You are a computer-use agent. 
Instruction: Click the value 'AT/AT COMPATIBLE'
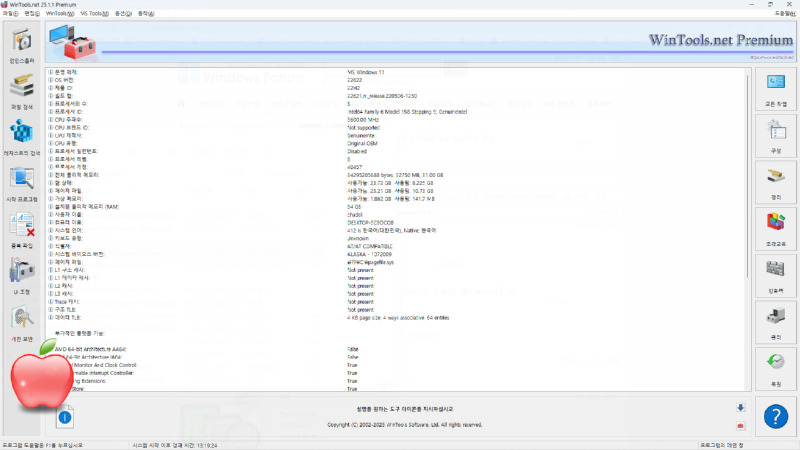(x=370, y=246)
